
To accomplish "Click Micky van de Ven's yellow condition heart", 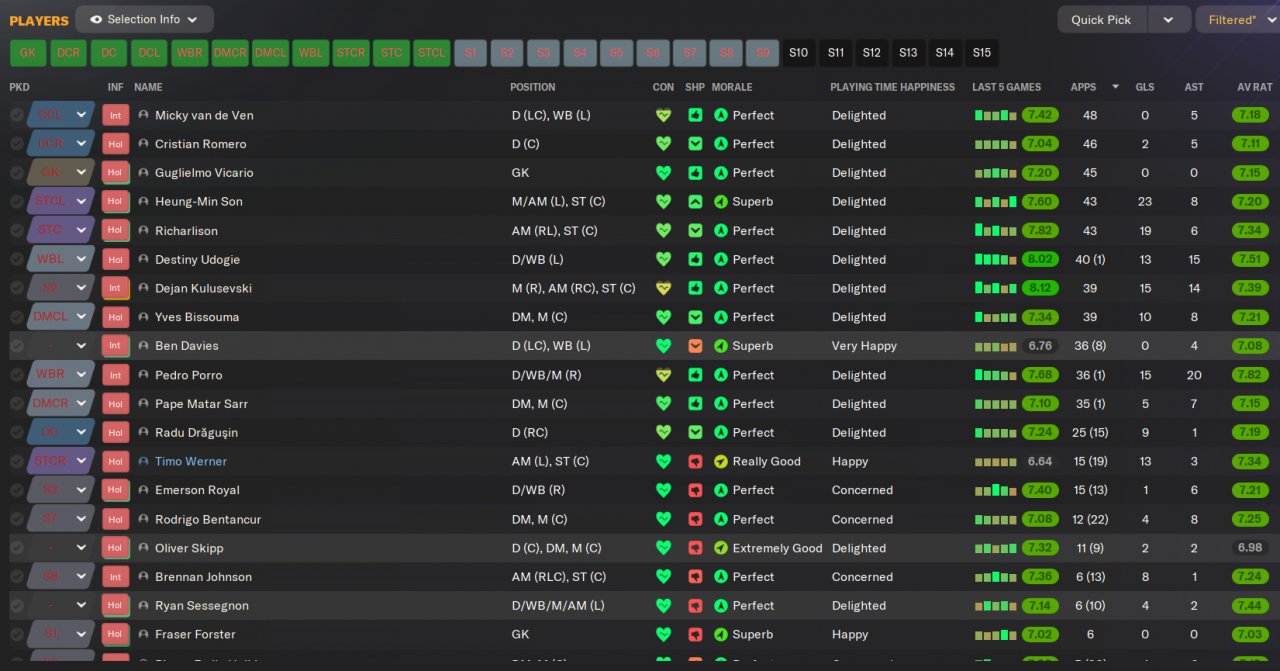I will [662, 115].
